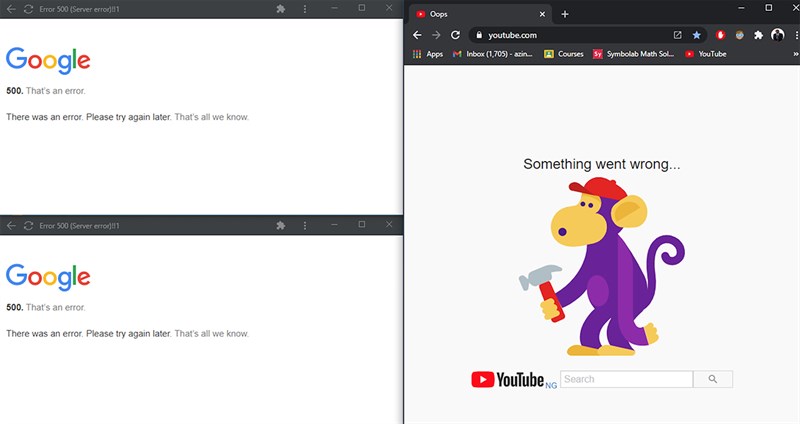Viewport: 800px width, 424px height.
Task: Open the Courses bookmark
Action: click(564, 54)
